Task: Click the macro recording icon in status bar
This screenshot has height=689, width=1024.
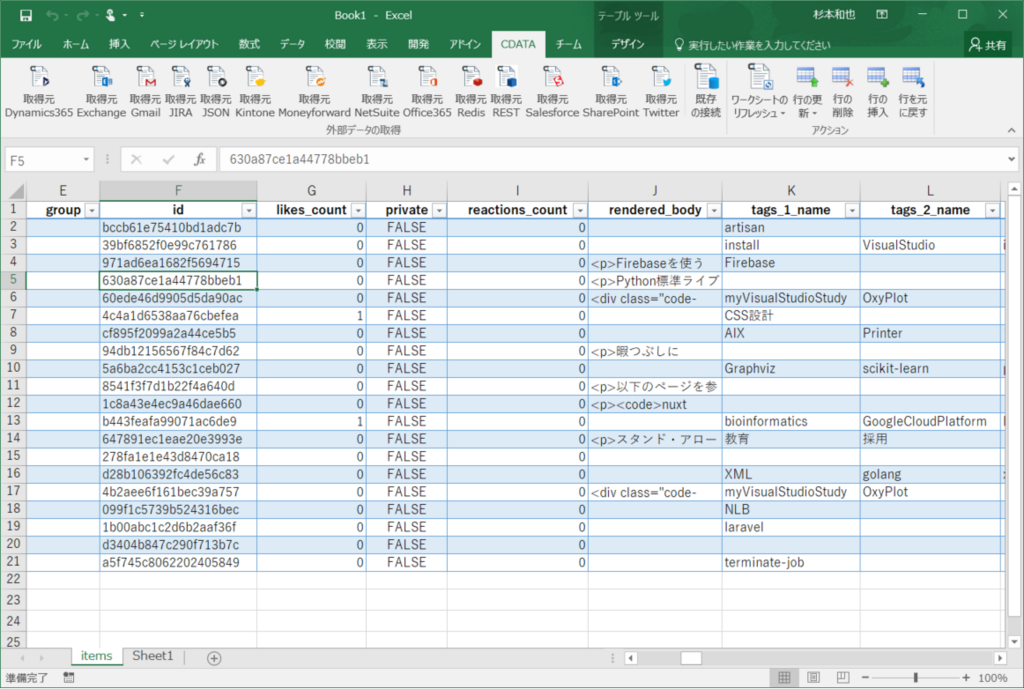Action: [69, 677]
